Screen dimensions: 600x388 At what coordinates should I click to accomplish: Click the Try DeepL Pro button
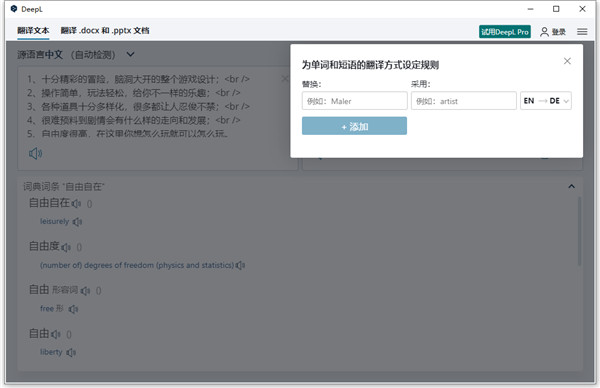(x=505, y=32)
